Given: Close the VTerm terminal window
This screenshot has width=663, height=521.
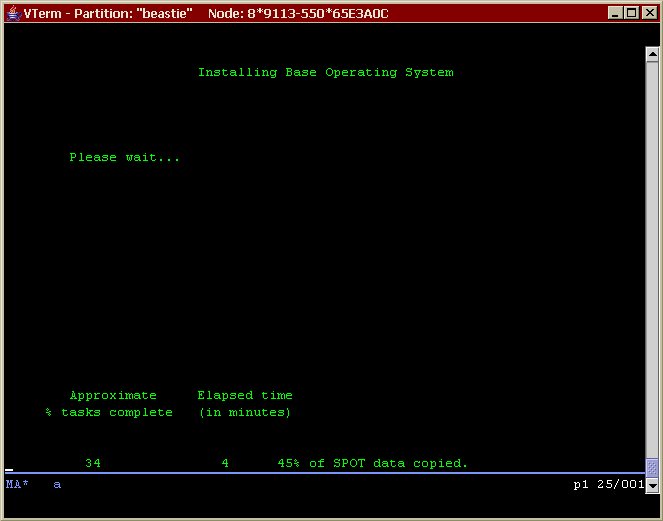Looking at the screenshot, I should (x=647, y=13).
